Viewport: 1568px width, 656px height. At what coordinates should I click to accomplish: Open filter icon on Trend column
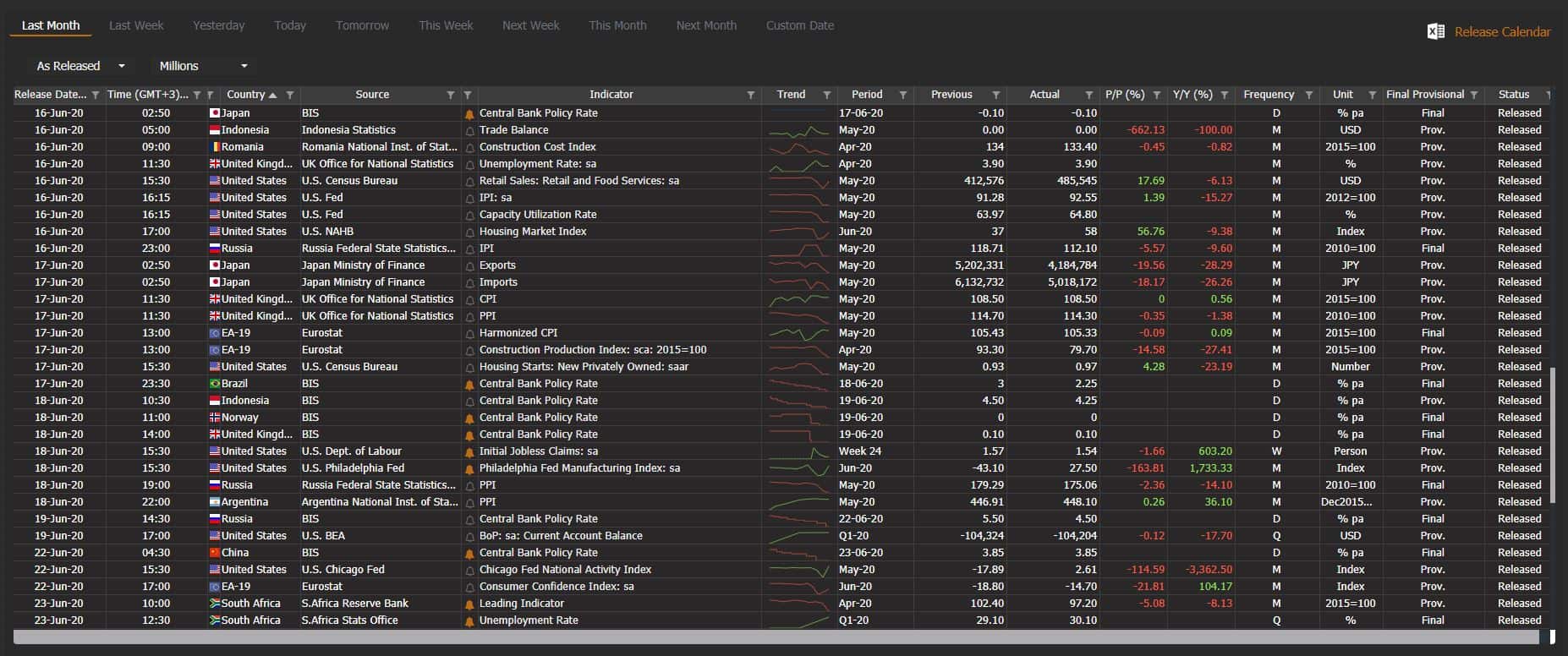(827, 95)
